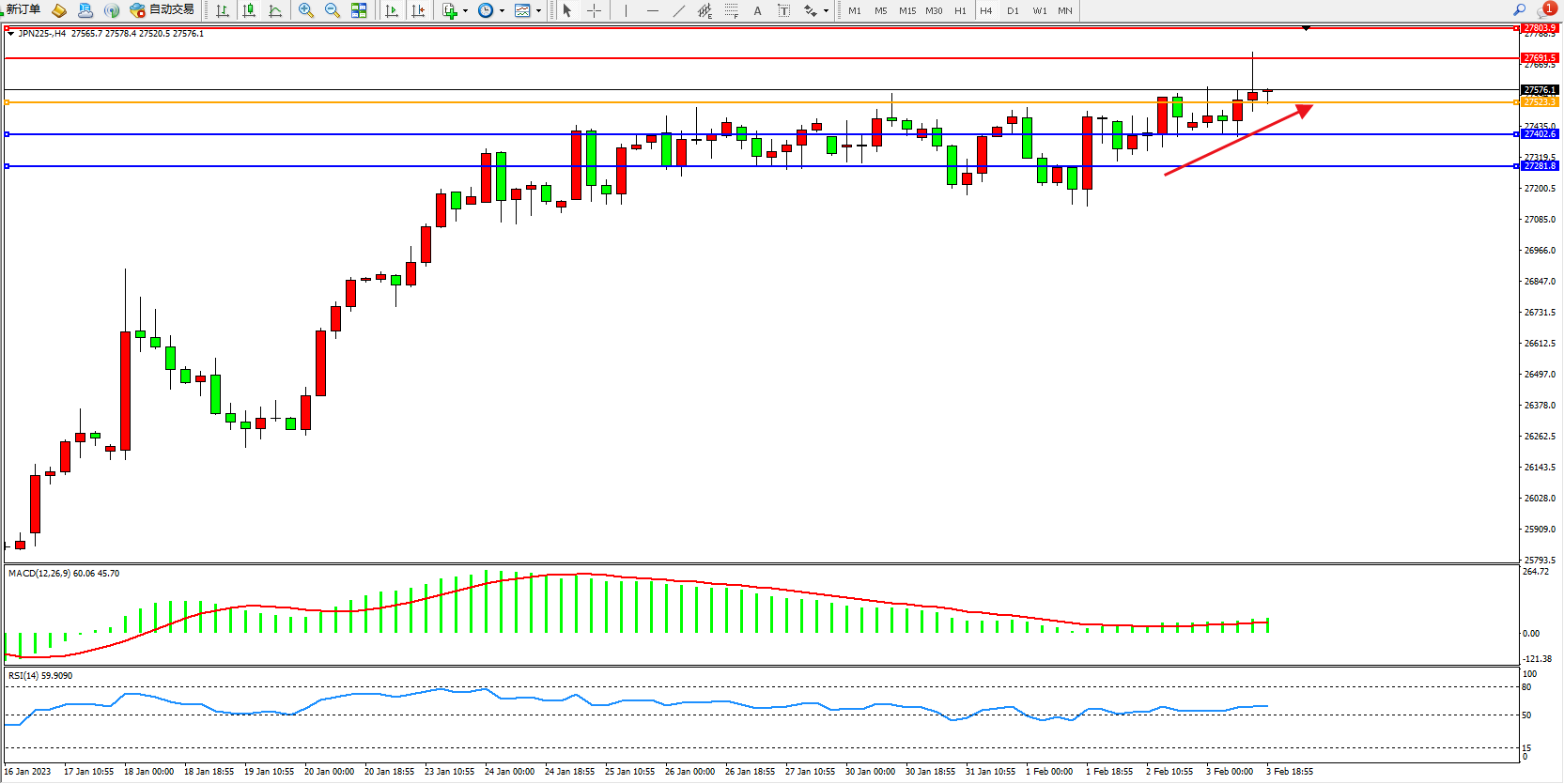Enable chart auto scroll
Image resolution: width=1564 pixels, height=784 pixels.
(392, 10)
